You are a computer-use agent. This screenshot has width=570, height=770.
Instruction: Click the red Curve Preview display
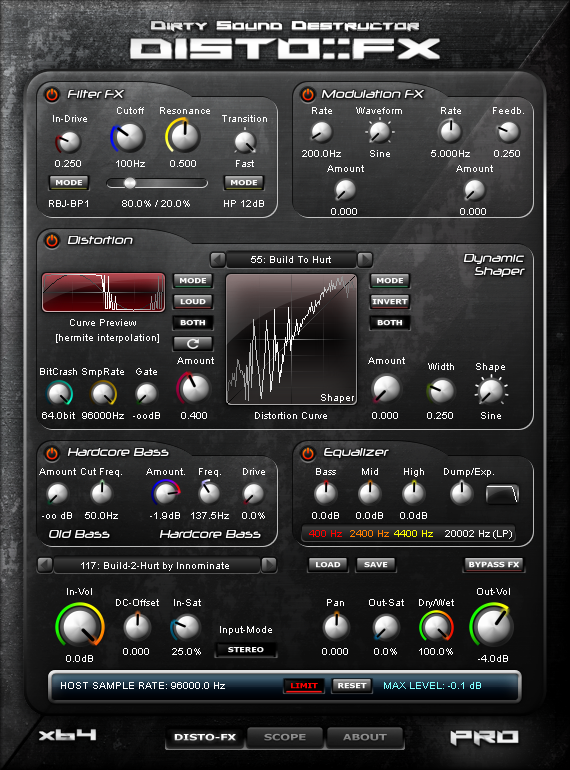point(104,293)
